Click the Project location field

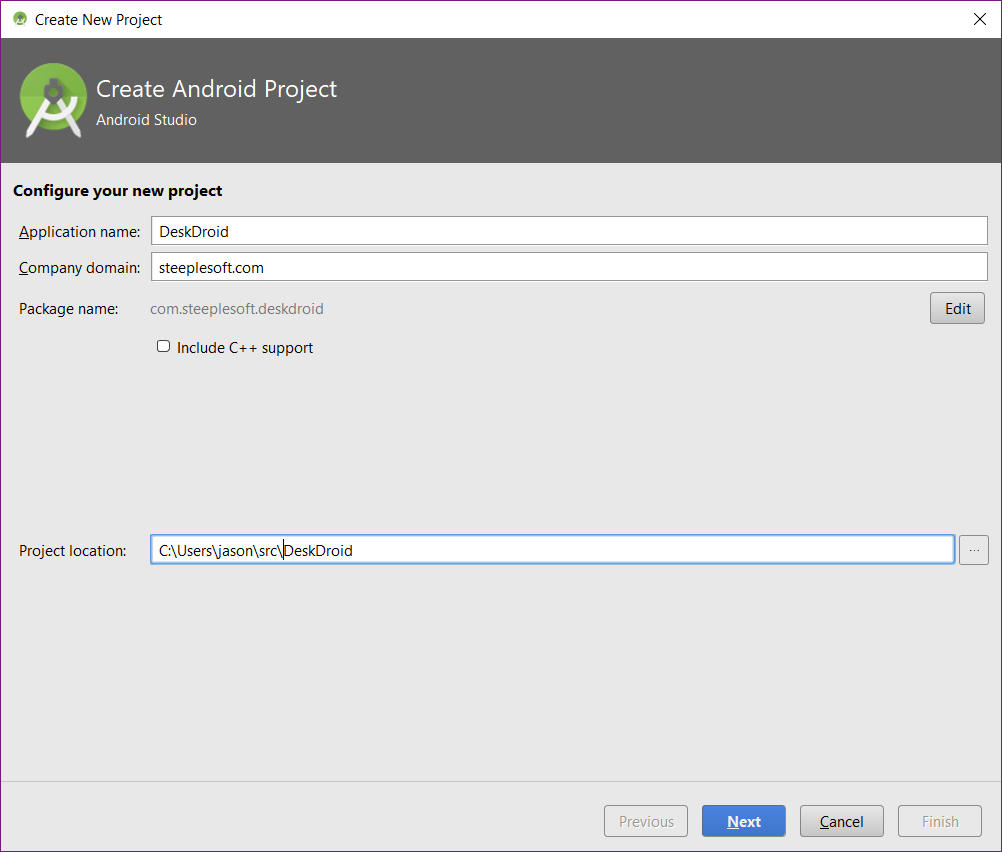click(552, 550)
